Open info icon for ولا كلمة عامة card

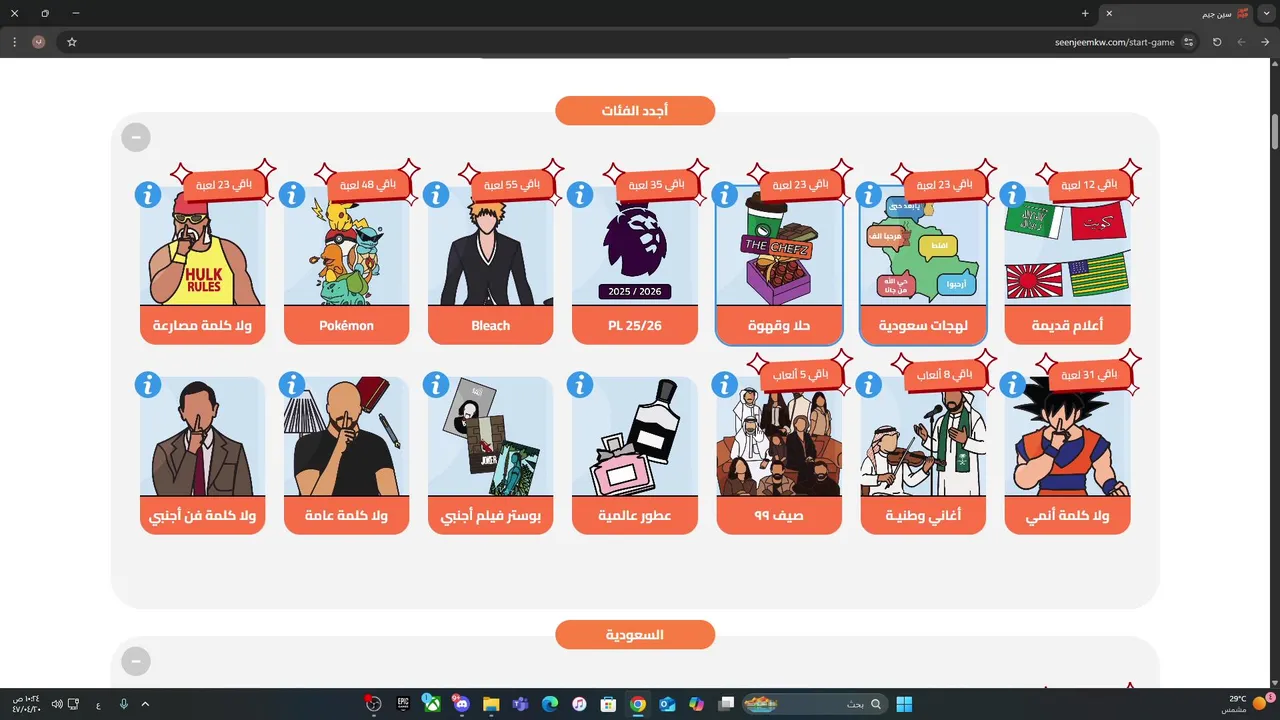[292, 385]
